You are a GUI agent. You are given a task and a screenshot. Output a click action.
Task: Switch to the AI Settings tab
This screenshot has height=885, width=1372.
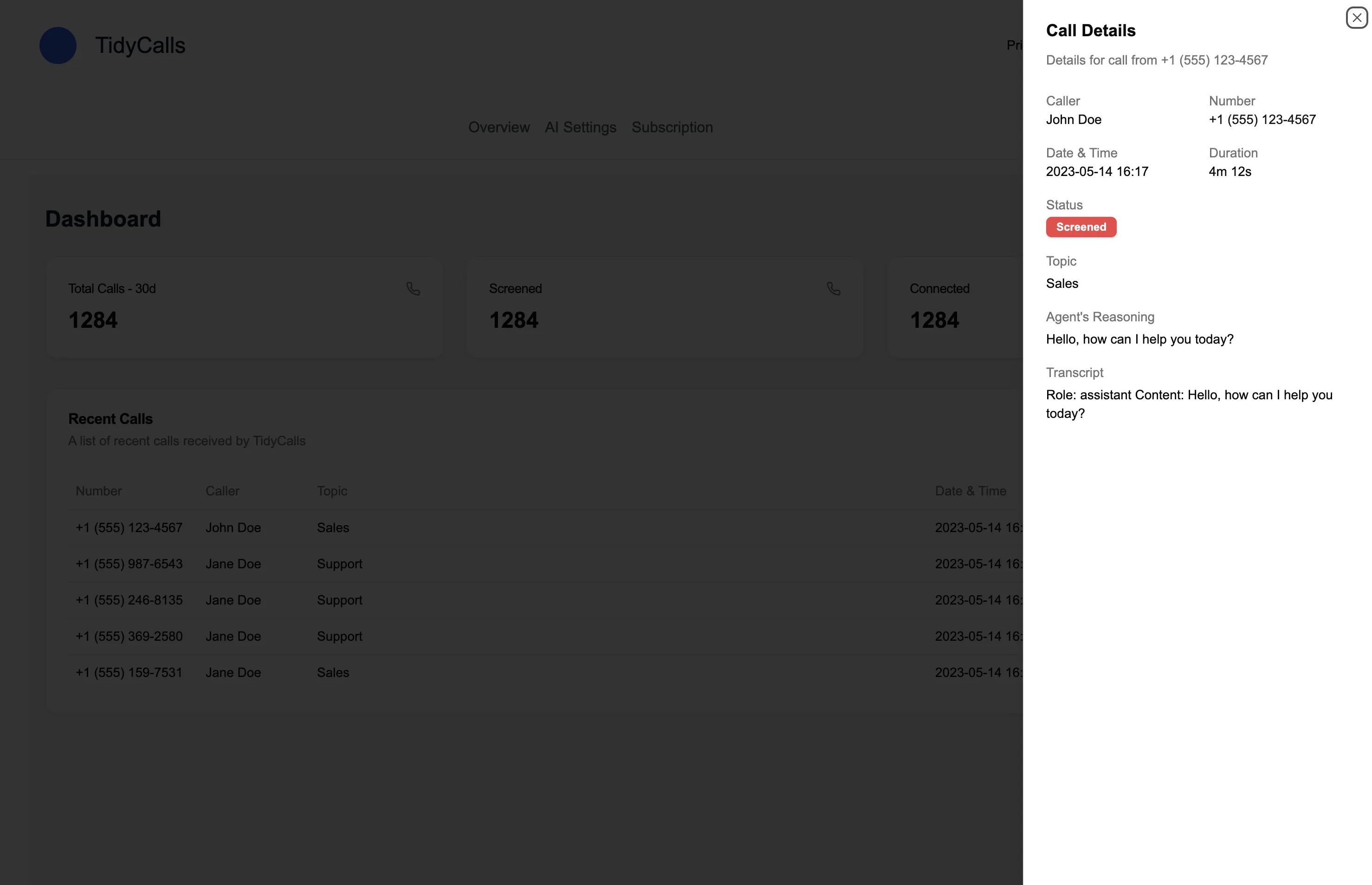pyautogui.click(x=581, y=127)
